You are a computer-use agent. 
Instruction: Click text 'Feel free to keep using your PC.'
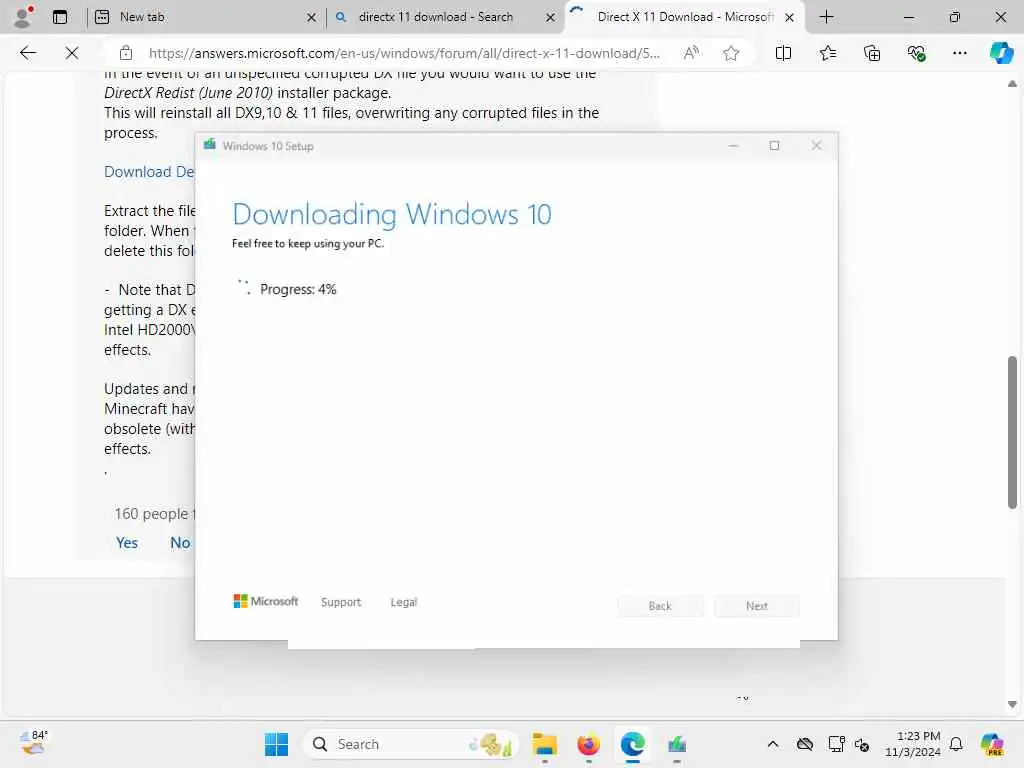[x=308, y=244]
